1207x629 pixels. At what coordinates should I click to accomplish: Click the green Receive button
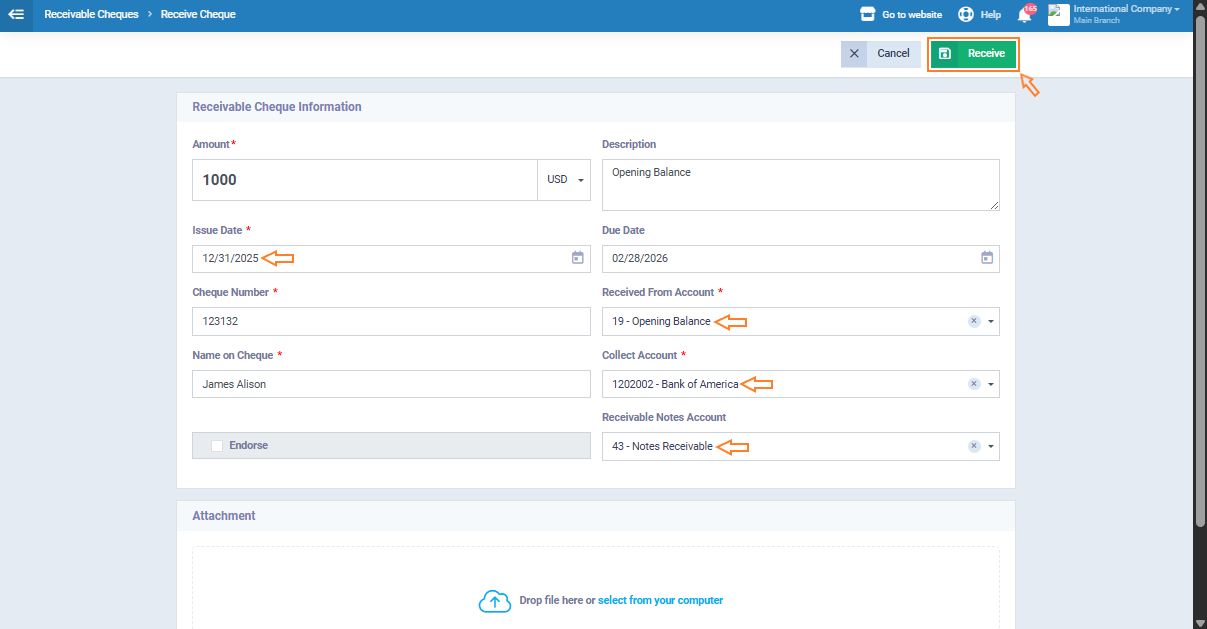coord(973,54)
